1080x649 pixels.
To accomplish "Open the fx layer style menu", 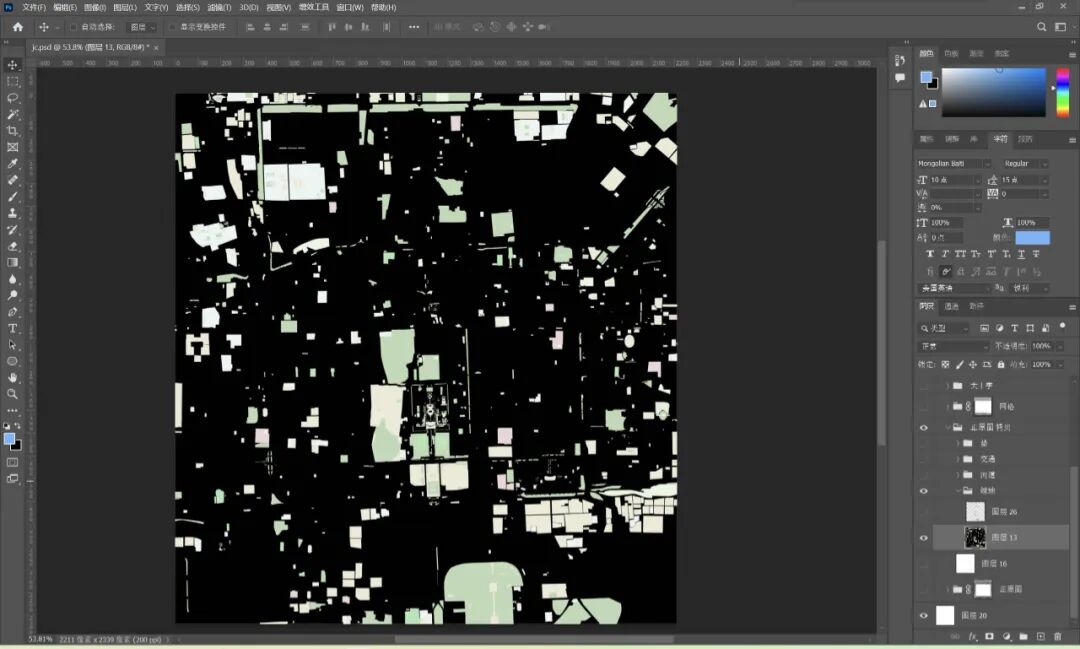I will pyautogui.click(x=973, y=637).
